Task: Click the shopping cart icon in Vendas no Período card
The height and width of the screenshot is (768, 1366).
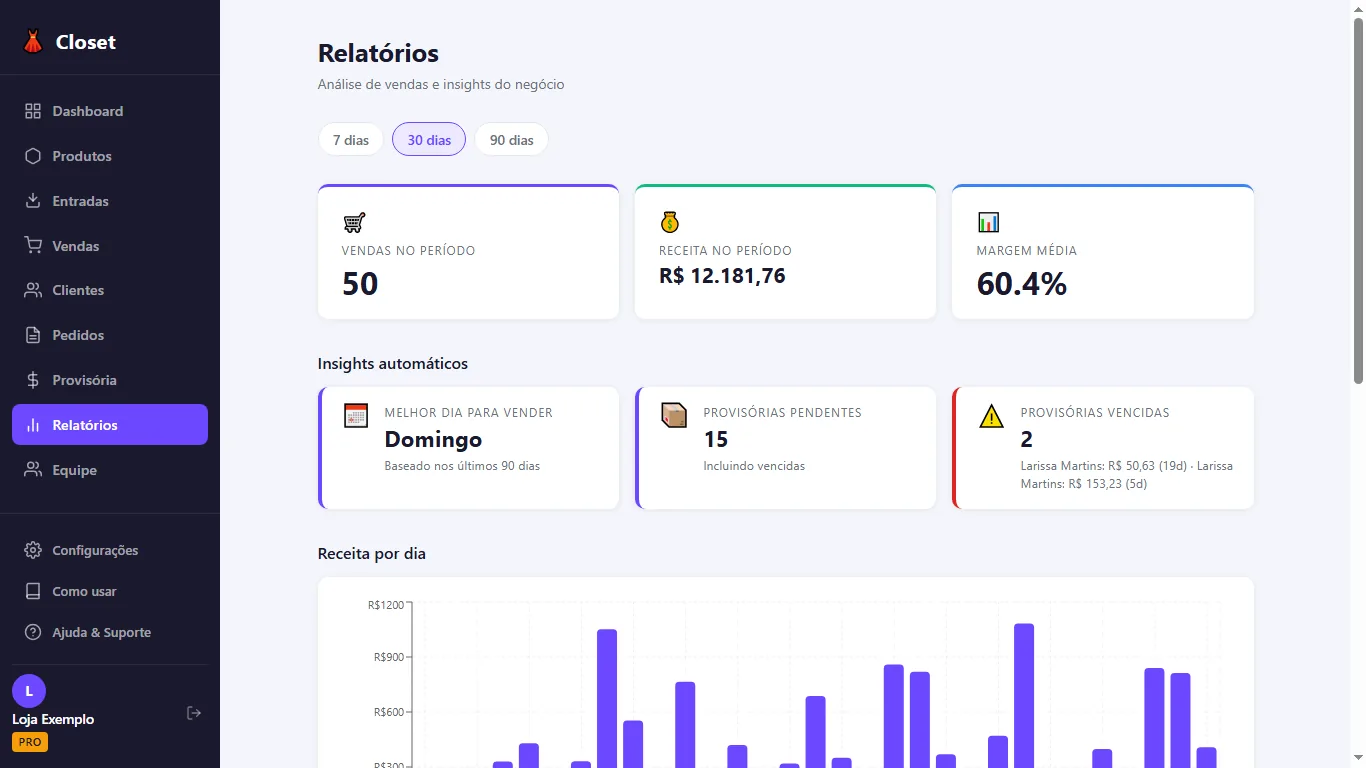Action: 354,222
